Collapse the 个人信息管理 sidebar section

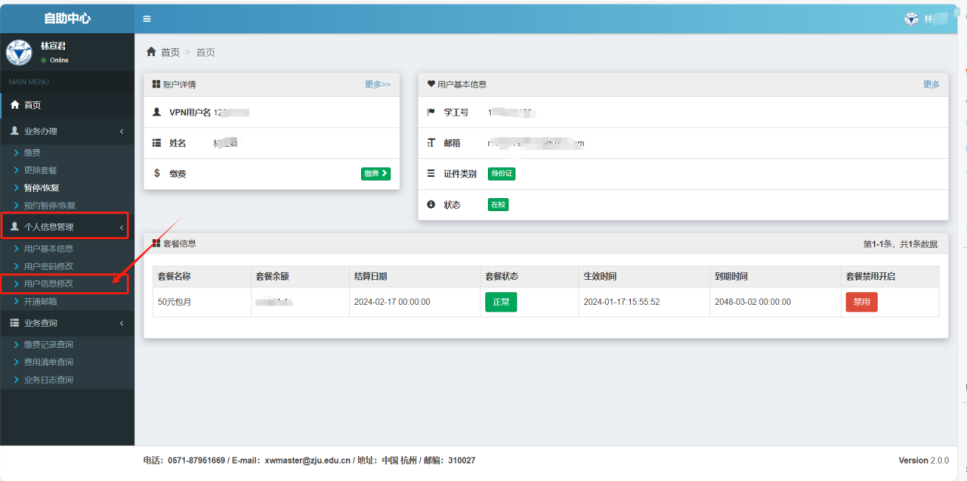[121, 227]
